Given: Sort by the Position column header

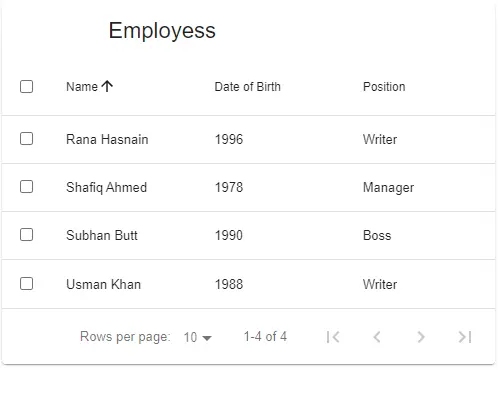Looking at the screenshot, I should tap(384, 87).
